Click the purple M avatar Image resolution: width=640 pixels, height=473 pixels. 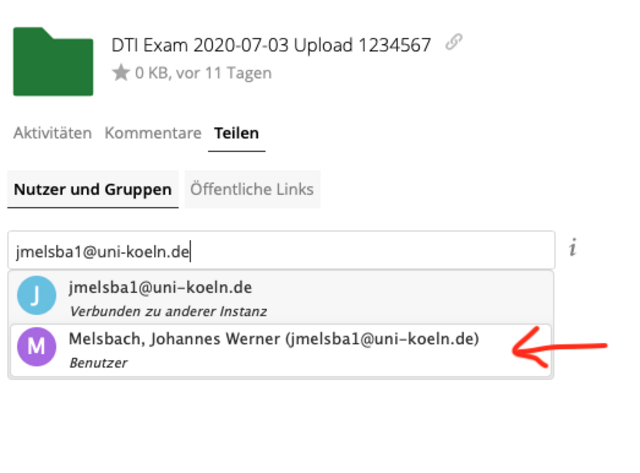pos(36,347)
